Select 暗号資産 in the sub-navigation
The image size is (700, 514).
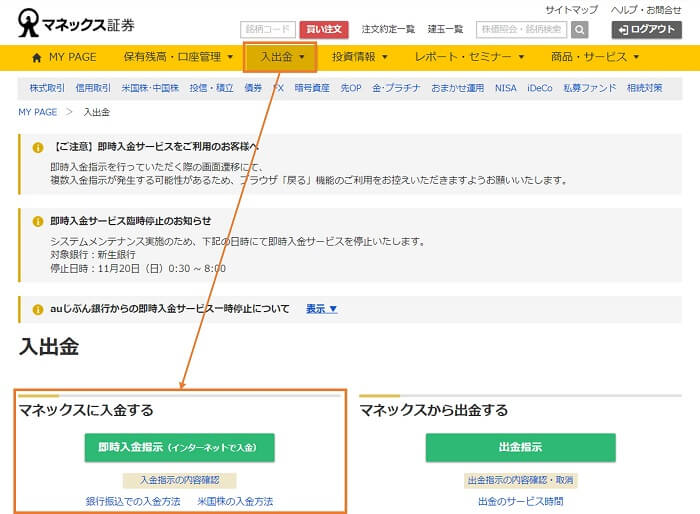(x=312, y=88)
